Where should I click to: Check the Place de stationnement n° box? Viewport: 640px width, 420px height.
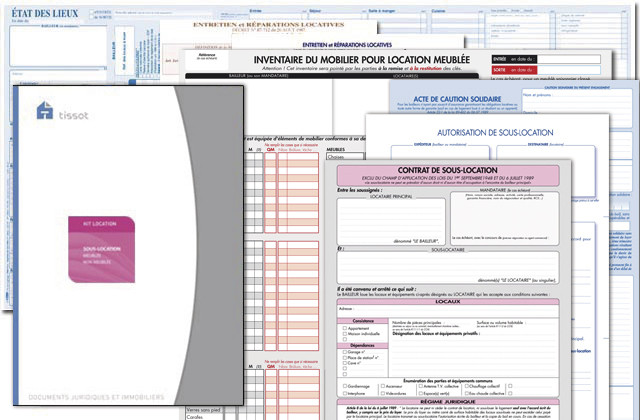coord(345,357)
